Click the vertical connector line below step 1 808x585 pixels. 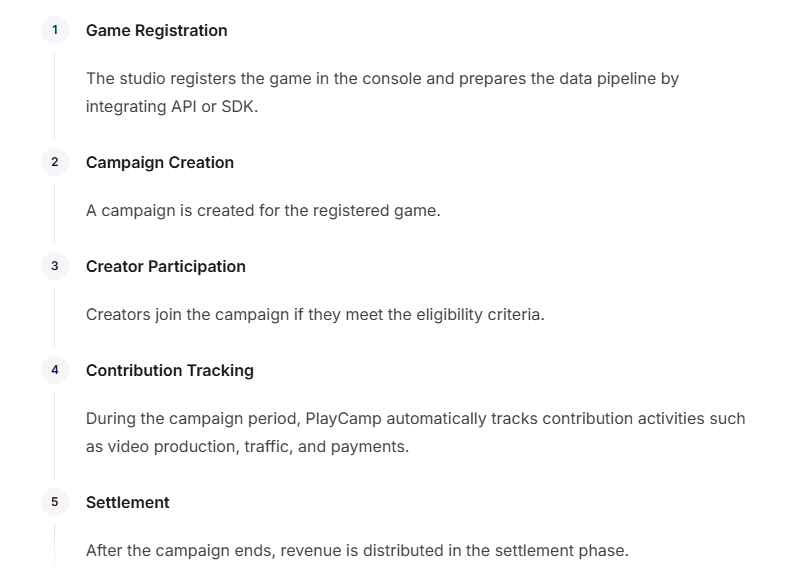(55, 96)
